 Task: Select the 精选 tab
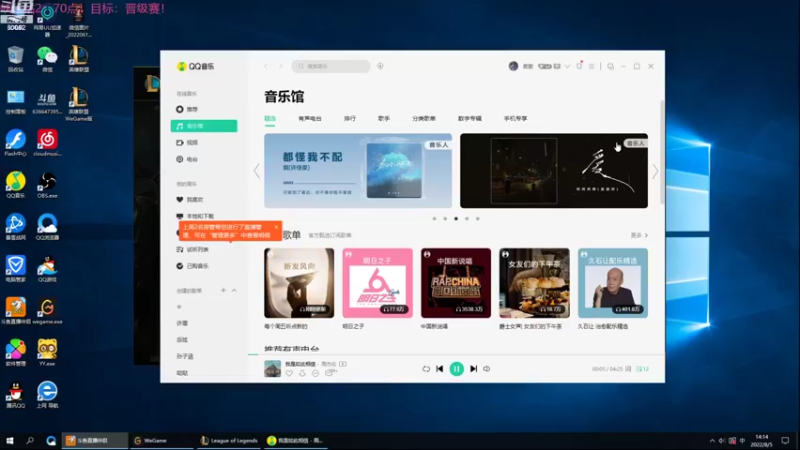point(270,118)
